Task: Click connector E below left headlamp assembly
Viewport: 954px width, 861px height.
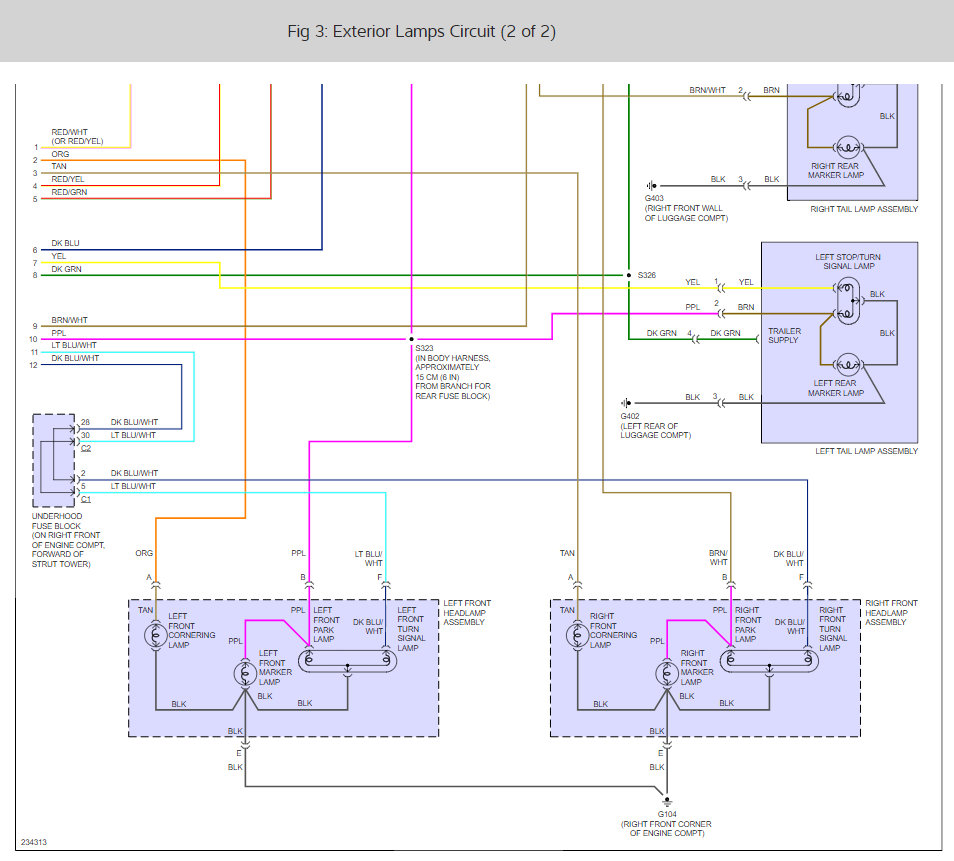Action: tap(245, 745)
